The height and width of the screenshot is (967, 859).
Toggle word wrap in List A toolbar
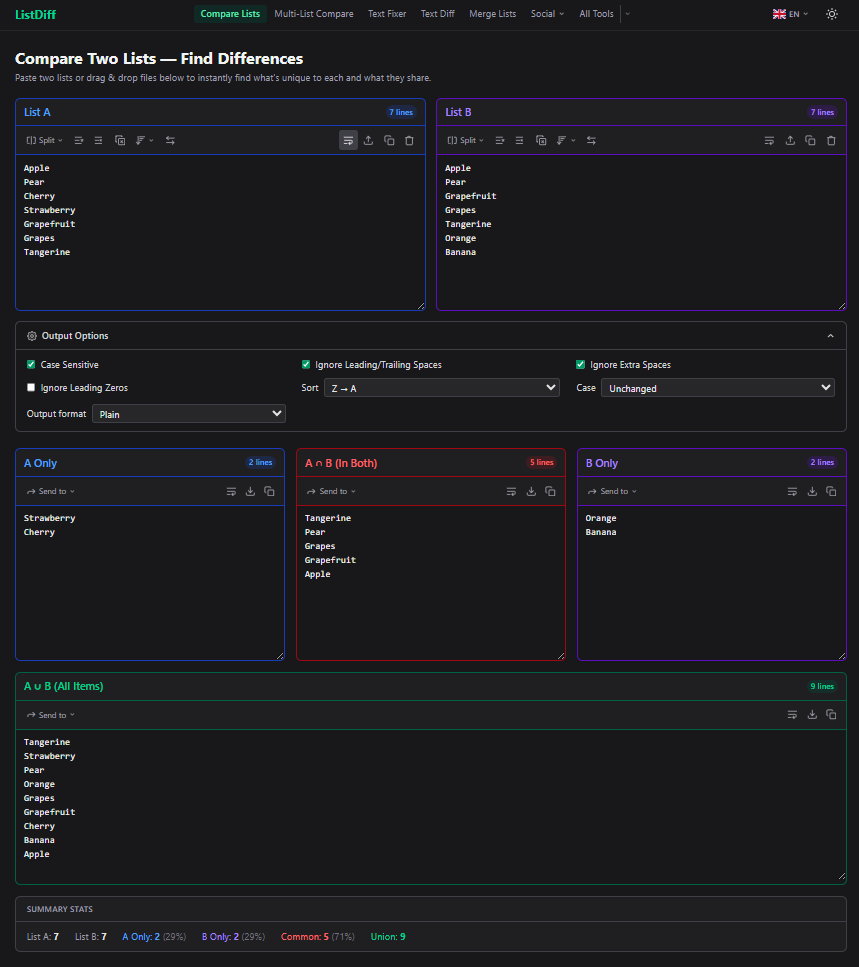tap(348, 141)
